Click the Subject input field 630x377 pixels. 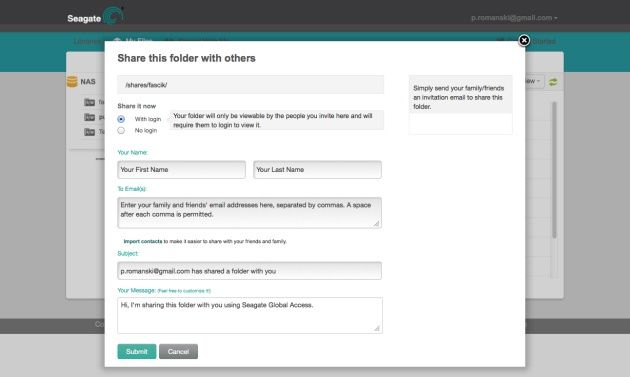pyautogui.click(x=250, y=271)
